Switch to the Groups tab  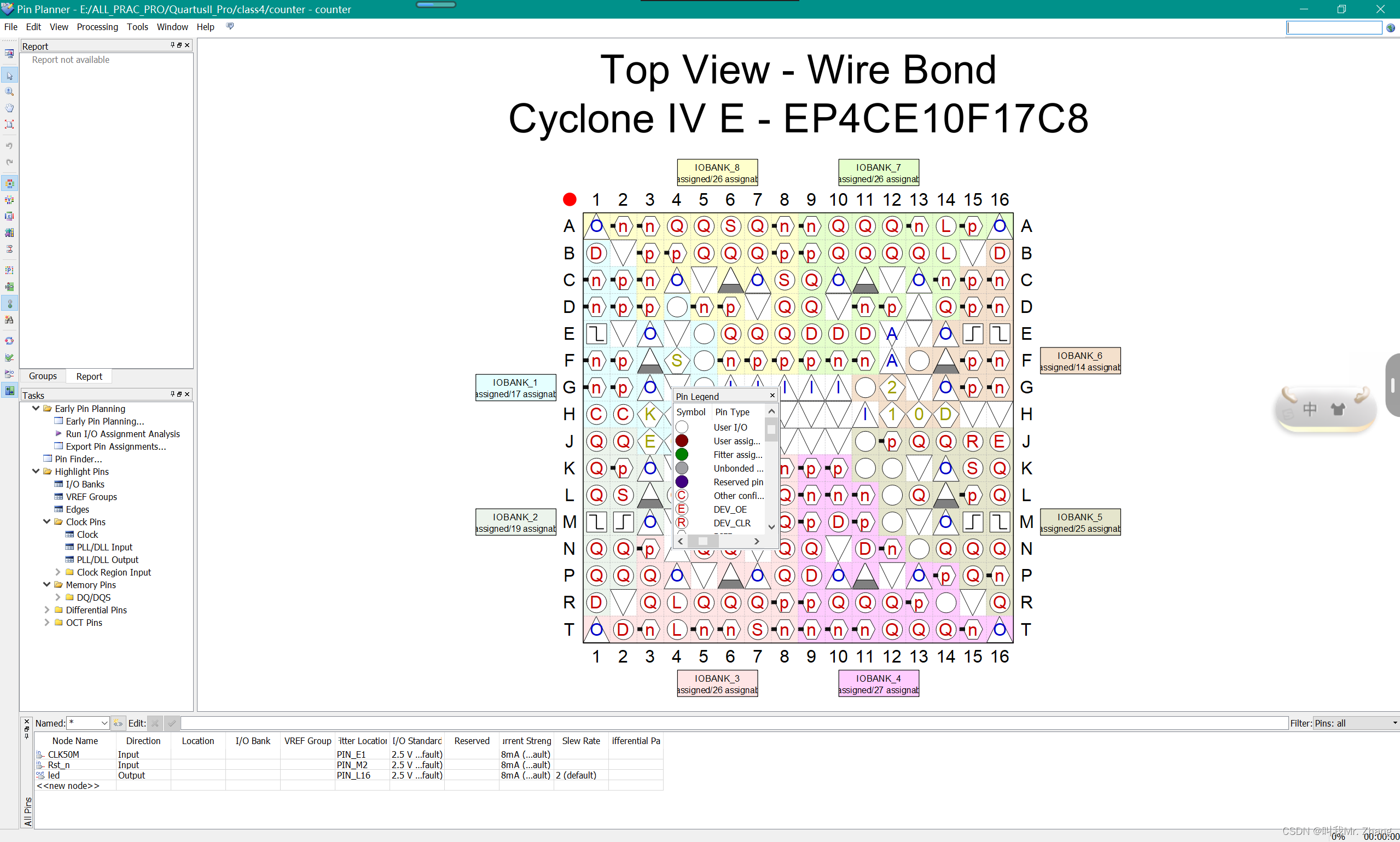(x=43, y=376)
